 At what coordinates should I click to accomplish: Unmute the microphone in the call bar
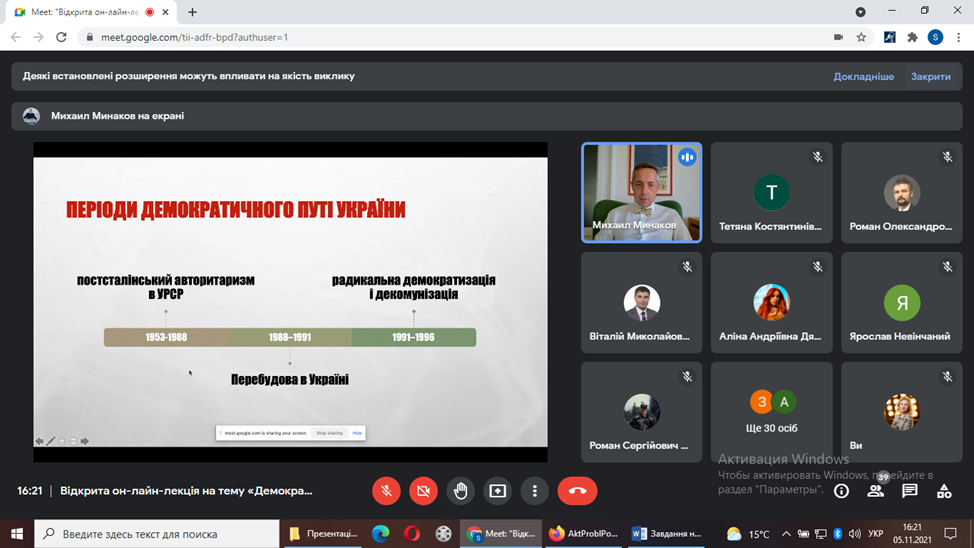(386, 491)
